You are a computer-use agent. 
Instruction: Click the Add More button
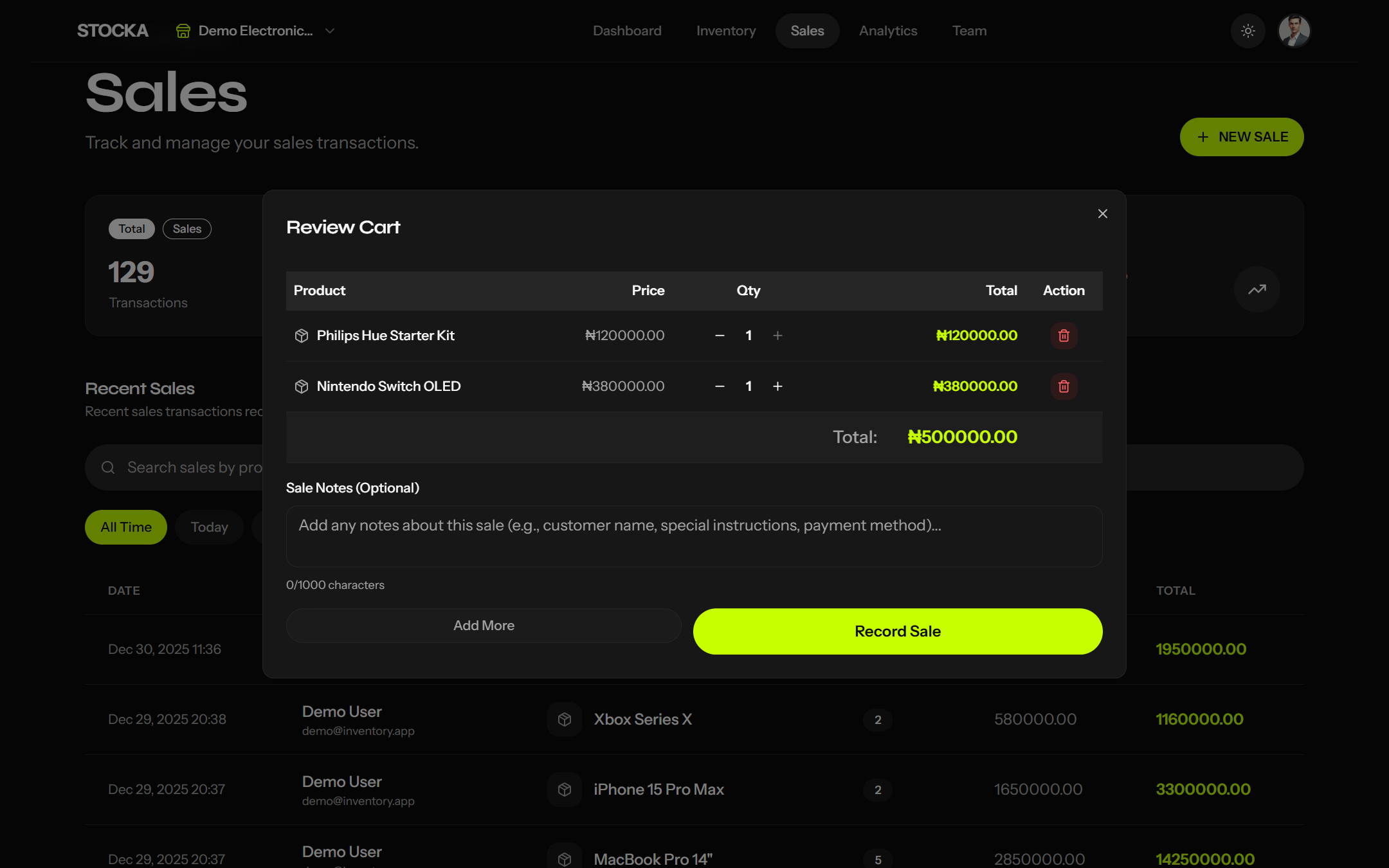pos(484,626)
